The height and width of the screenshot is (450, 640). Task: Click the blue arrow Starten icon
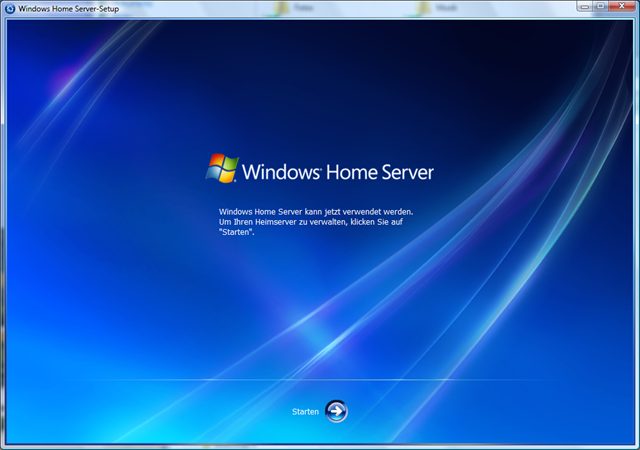pyautogui.click(x=336, y=411)
